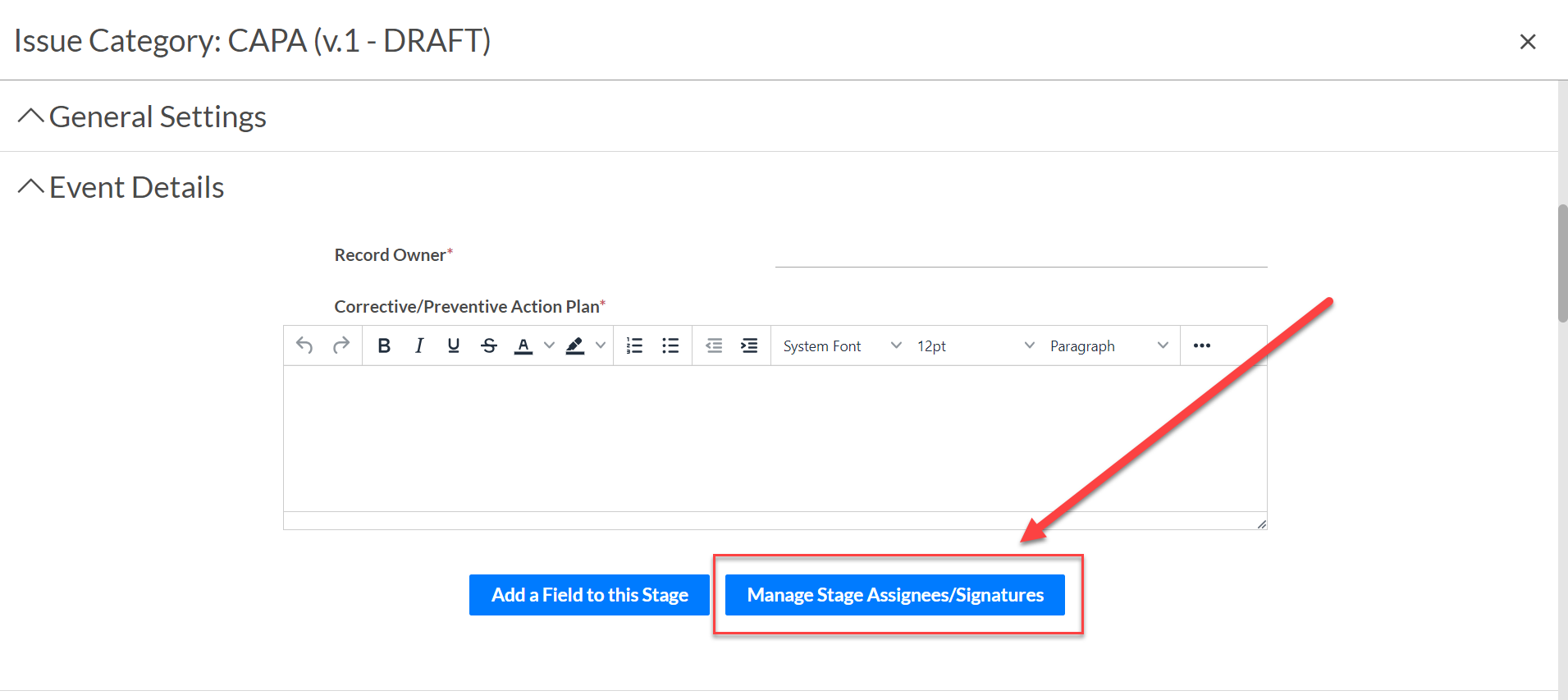The width and height of the screenshot is (1568, 700).
Task: Collapse the Event Details section
Action: (30, 187)
